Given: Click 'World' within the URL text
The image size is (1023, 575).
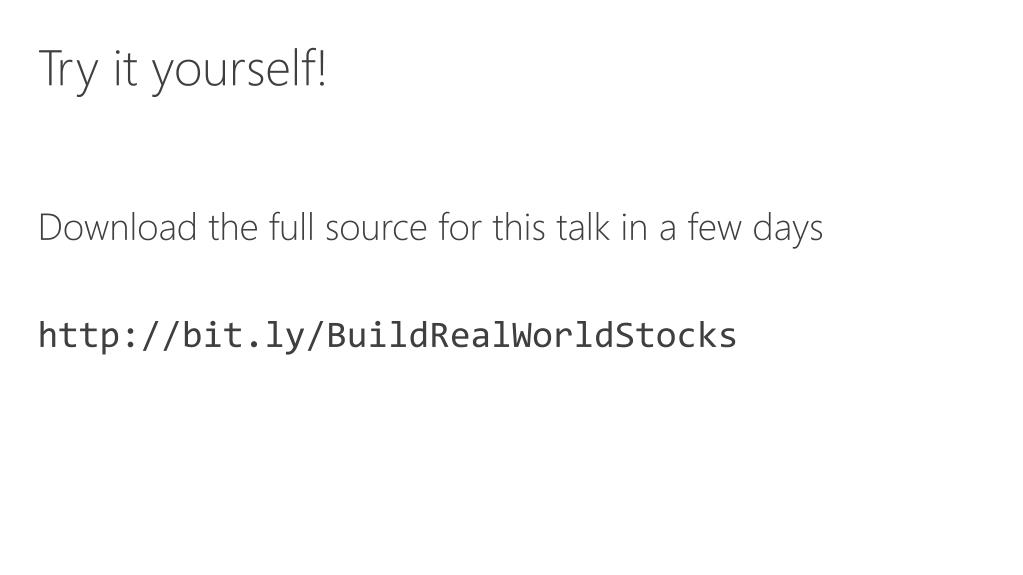Looking at the screenshot, I should pos(562,335).
